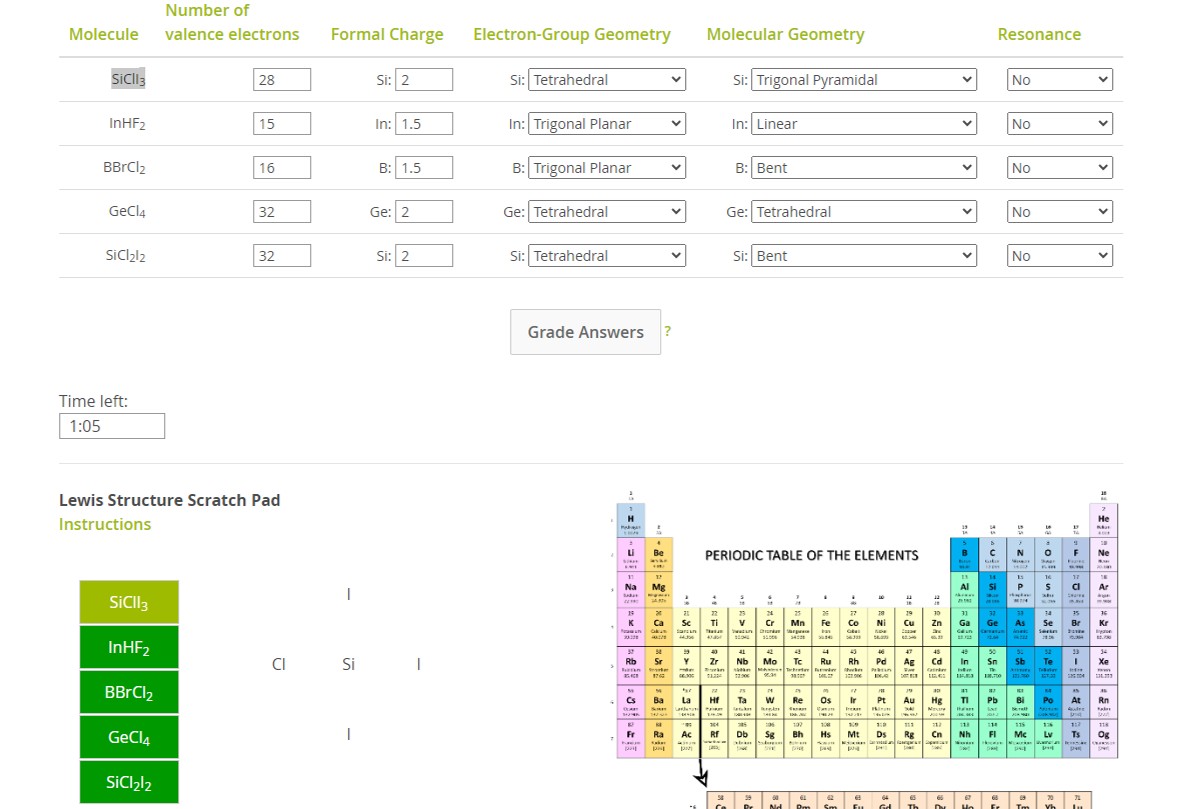
Task: Click the help question mark beside Grade Answers
Action: [x=667, y=330]
